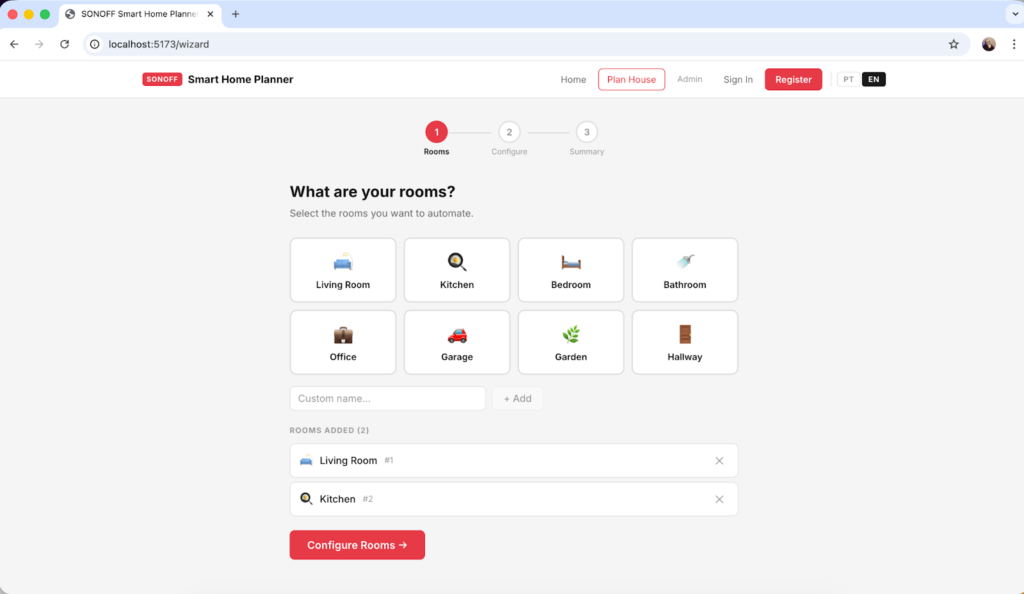Toggle the Living Room card selection

(343, 270)
